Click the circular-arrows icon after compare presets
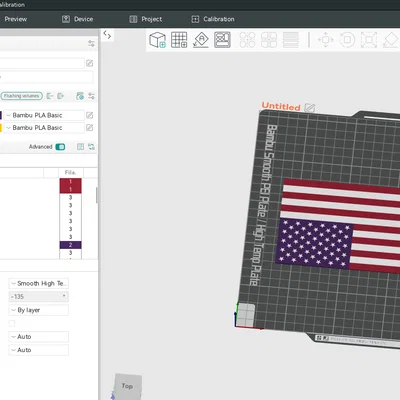The width and height of the screenshot is (400, 400). (x=91, y=147)
